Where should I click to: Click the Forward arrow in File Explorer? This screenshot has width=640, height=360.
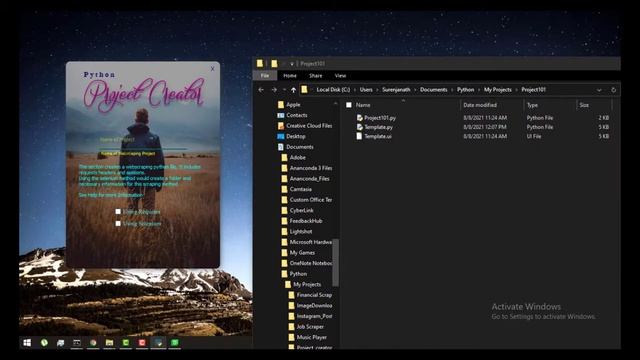274,90
